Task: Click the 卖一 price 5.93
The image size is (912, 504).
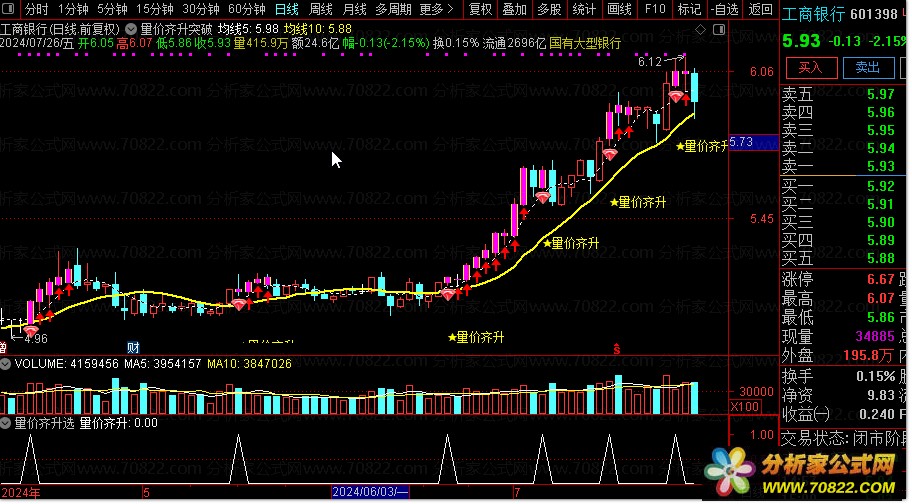Action: click(x=881, y=166)
